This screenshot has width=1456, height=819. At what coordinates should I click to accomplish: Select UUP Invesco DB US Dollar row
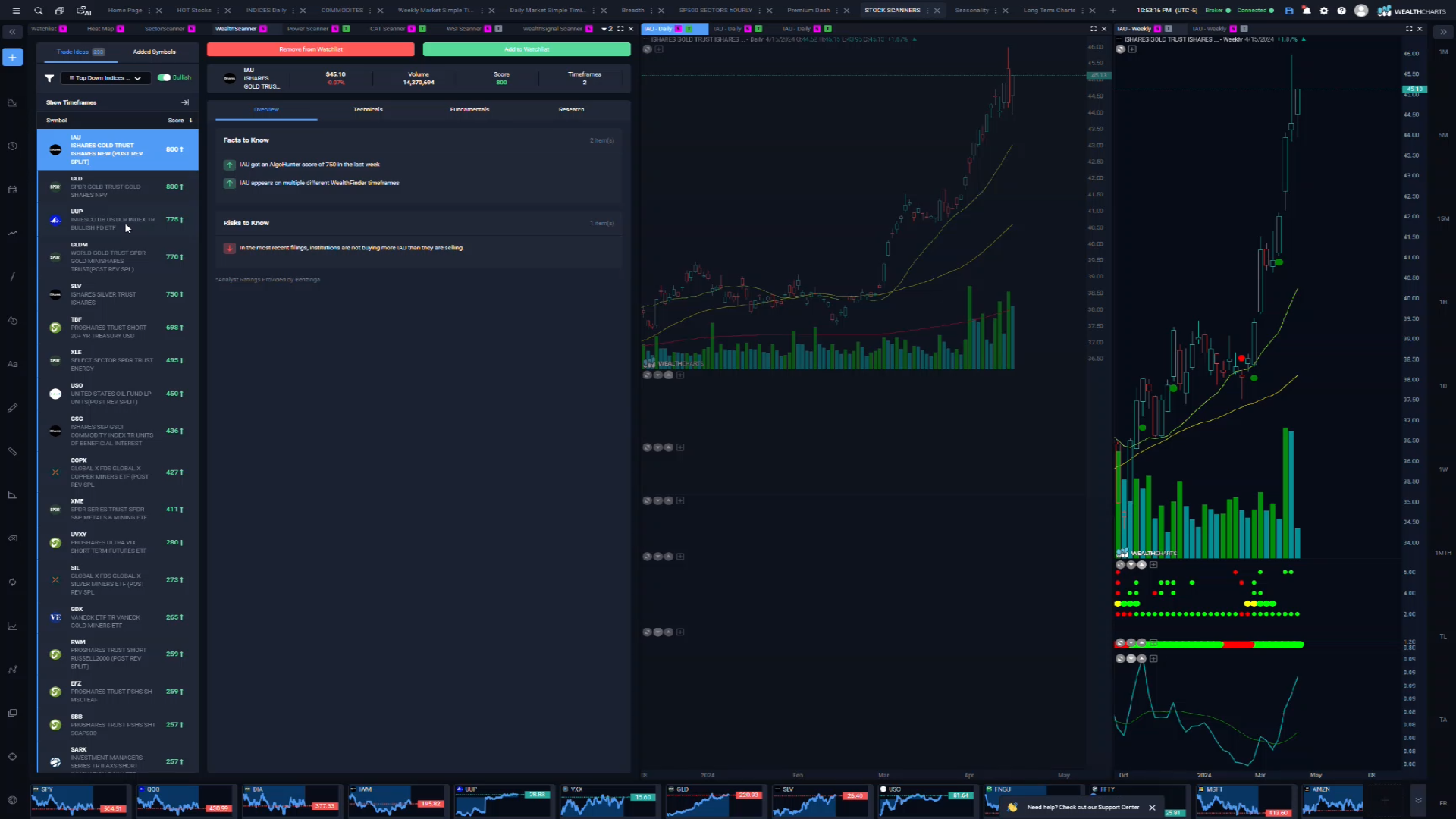tap(118, 220)
